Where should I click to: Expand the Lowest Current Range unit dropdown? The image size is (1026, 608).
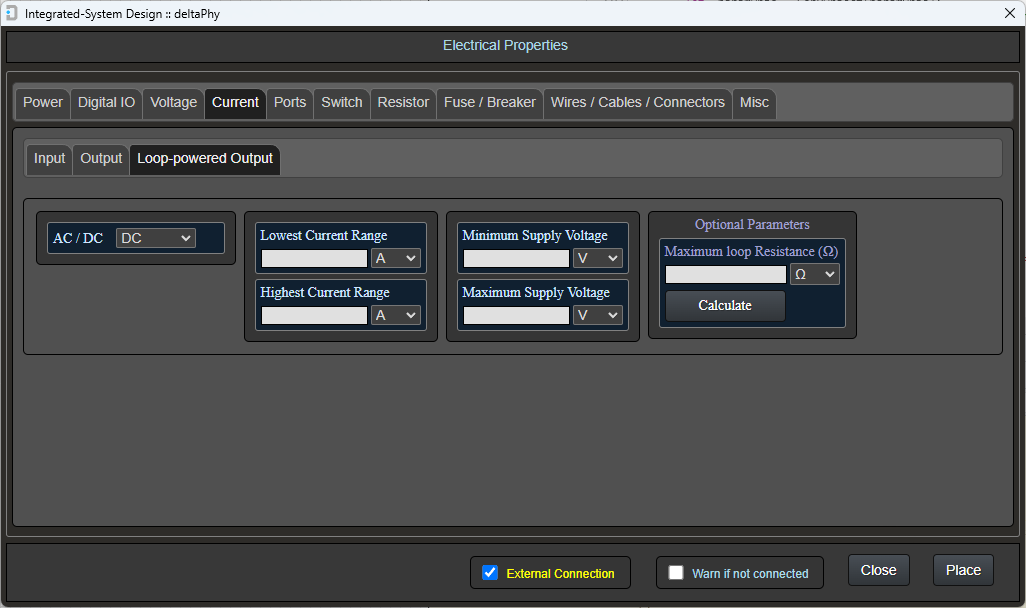click(396, 258)
